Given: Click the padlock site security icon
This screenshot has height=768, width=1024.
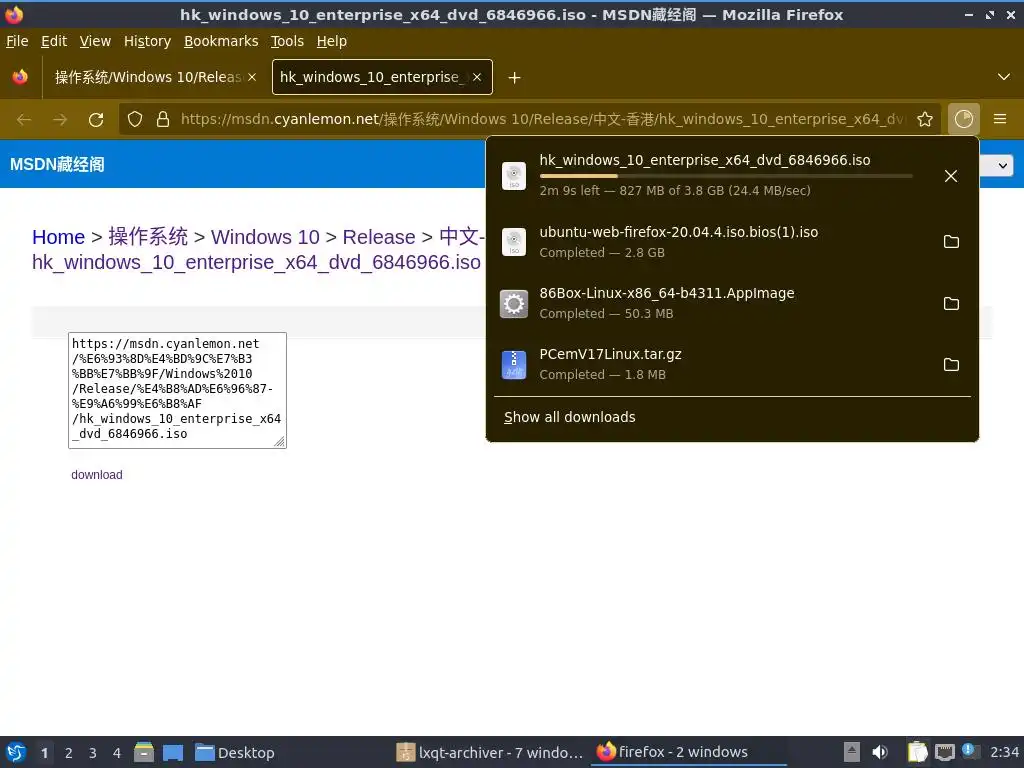Looking at the screenshot, I should click(x=163, y=120).
